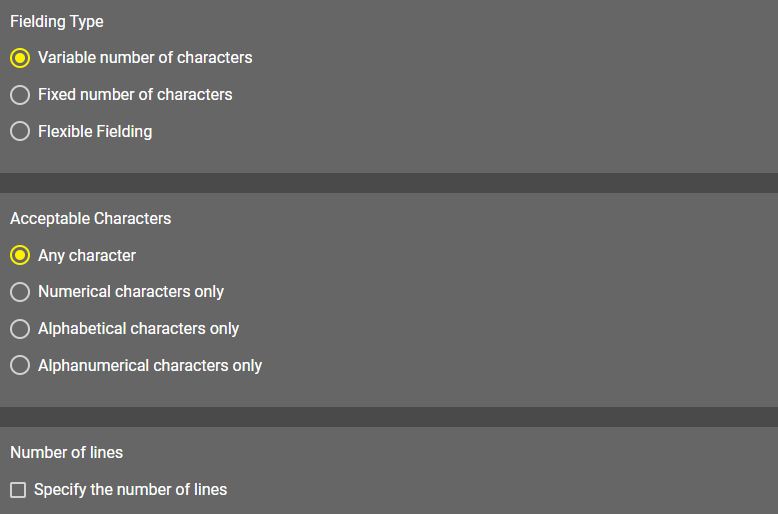
Task: Click the 'Flexible Fielding' label text
Action: [x=95, y=131]
